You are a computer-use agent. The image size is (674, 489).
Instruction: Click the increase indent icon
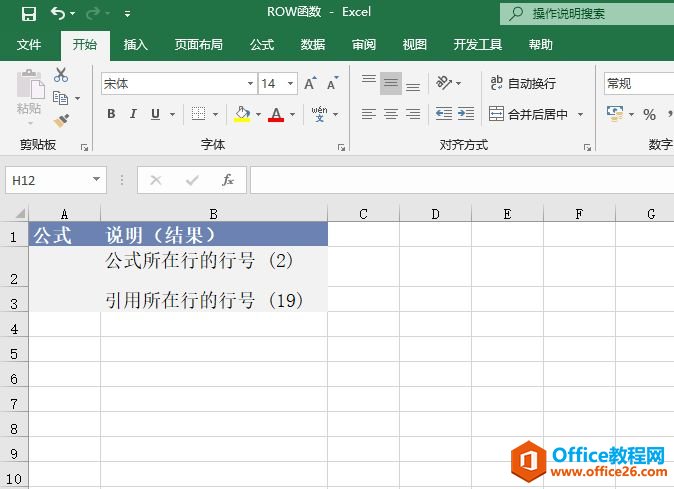click(x=466, y=114)
